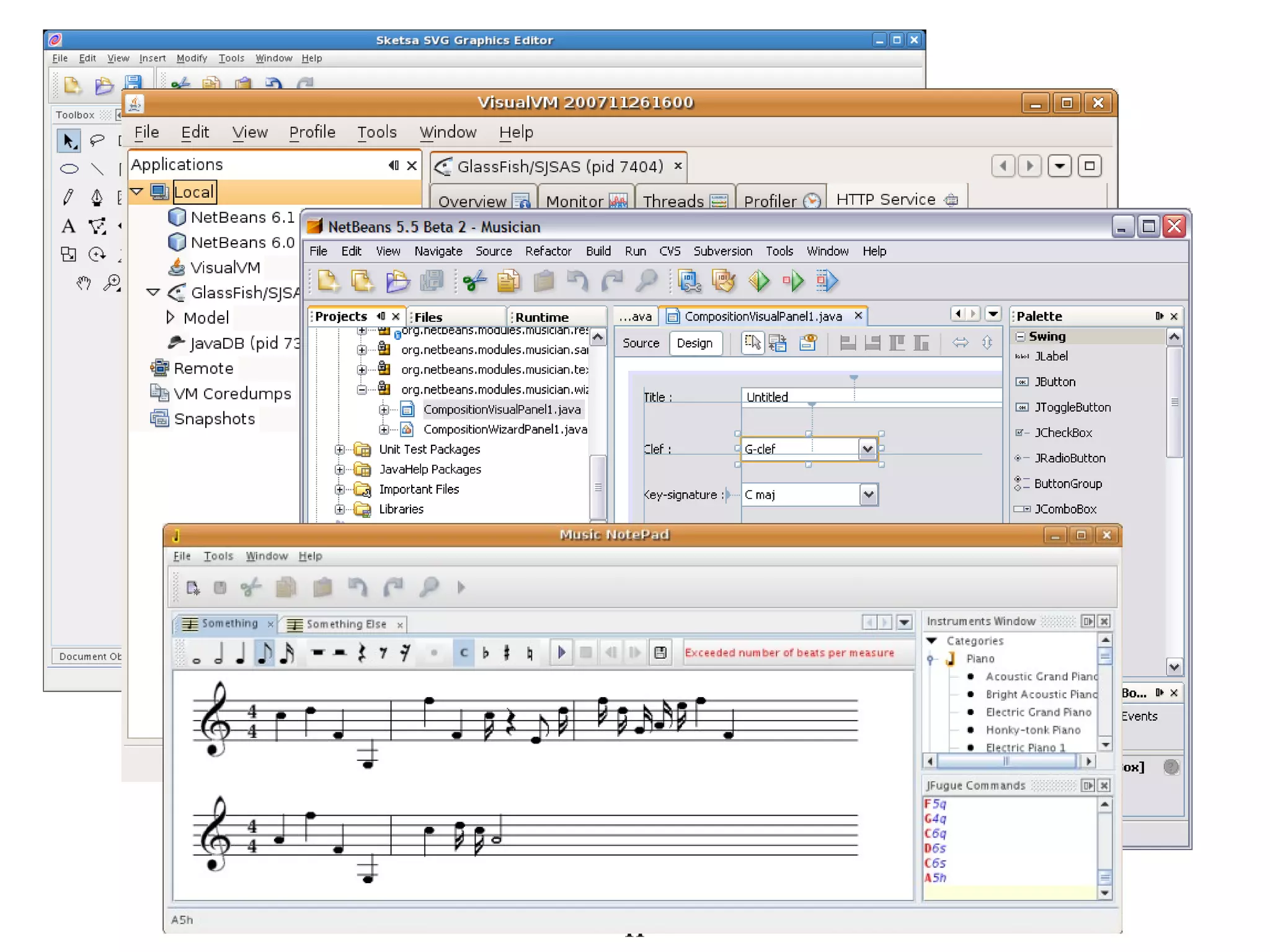This screenshot has width=1270, height=952.
Task: Select the zoom magnifier tool in Sketsa
Action: 112,283
